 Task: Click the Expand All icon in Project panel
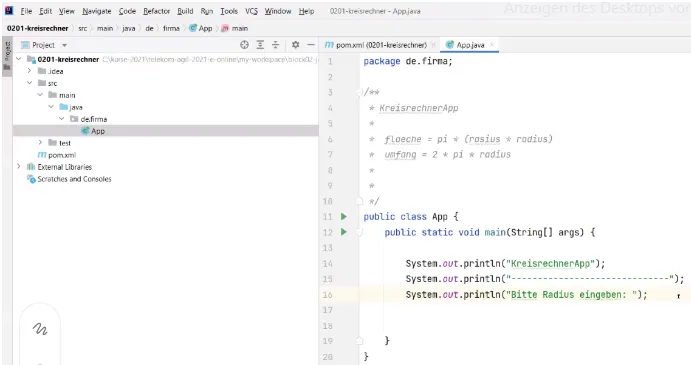pyautogui.click(x=260, y=45)
